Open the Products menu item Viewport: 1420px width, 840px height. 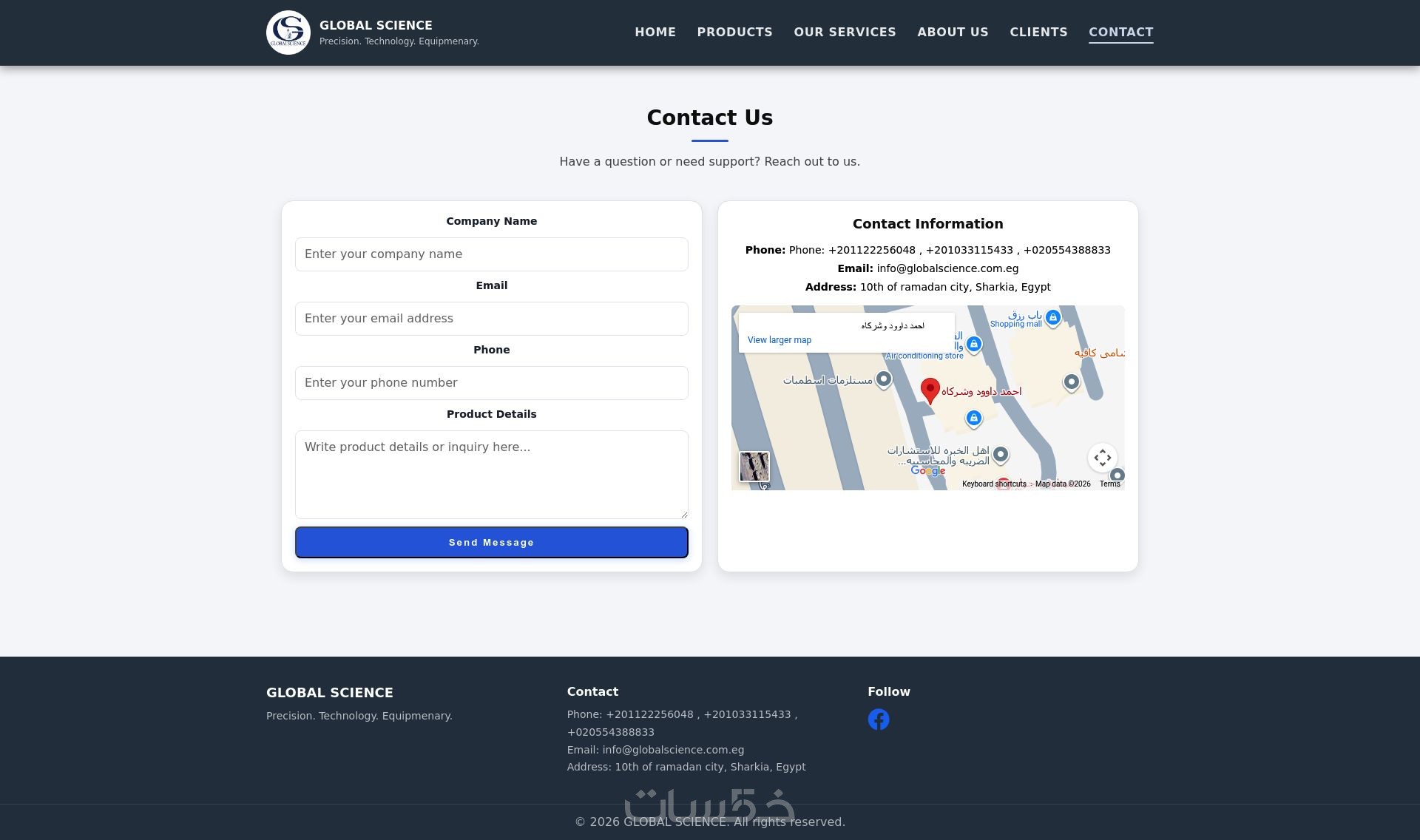coord(734,33)
